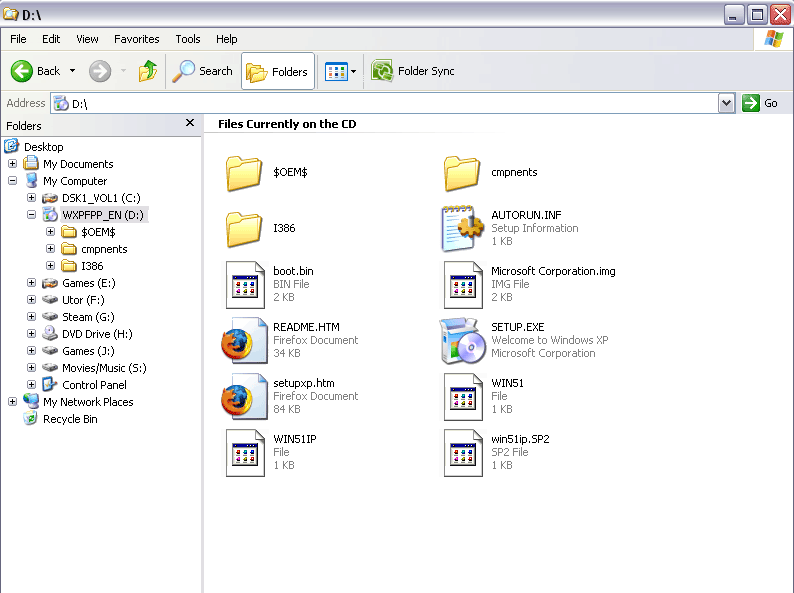Expand the $OEM$ tree node
The image size is (794, 593).
pos(50,231)
